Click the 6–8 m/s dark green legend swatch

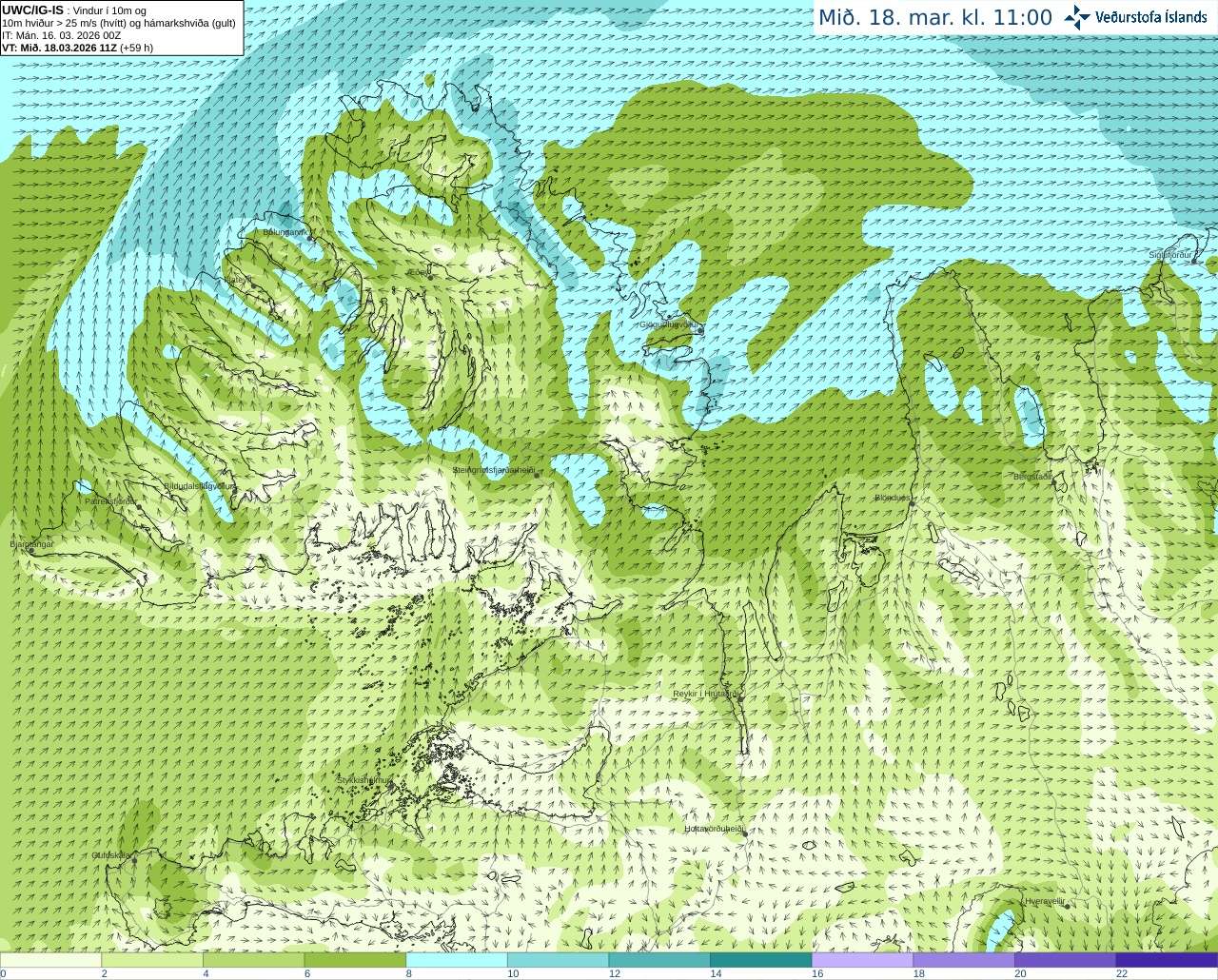[x=355, y=960]
